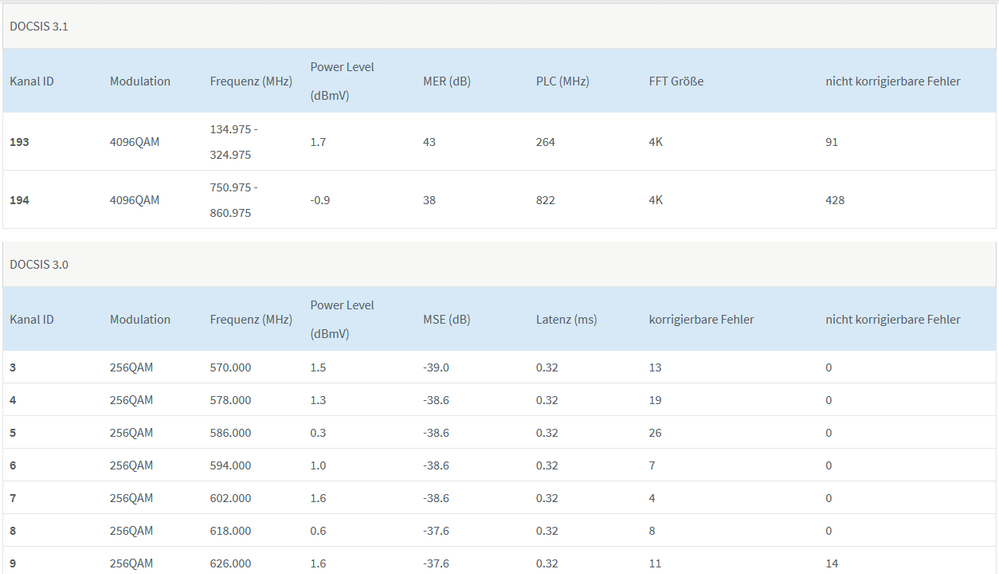Select latency 0.32 for channel 7

(547, 498)
